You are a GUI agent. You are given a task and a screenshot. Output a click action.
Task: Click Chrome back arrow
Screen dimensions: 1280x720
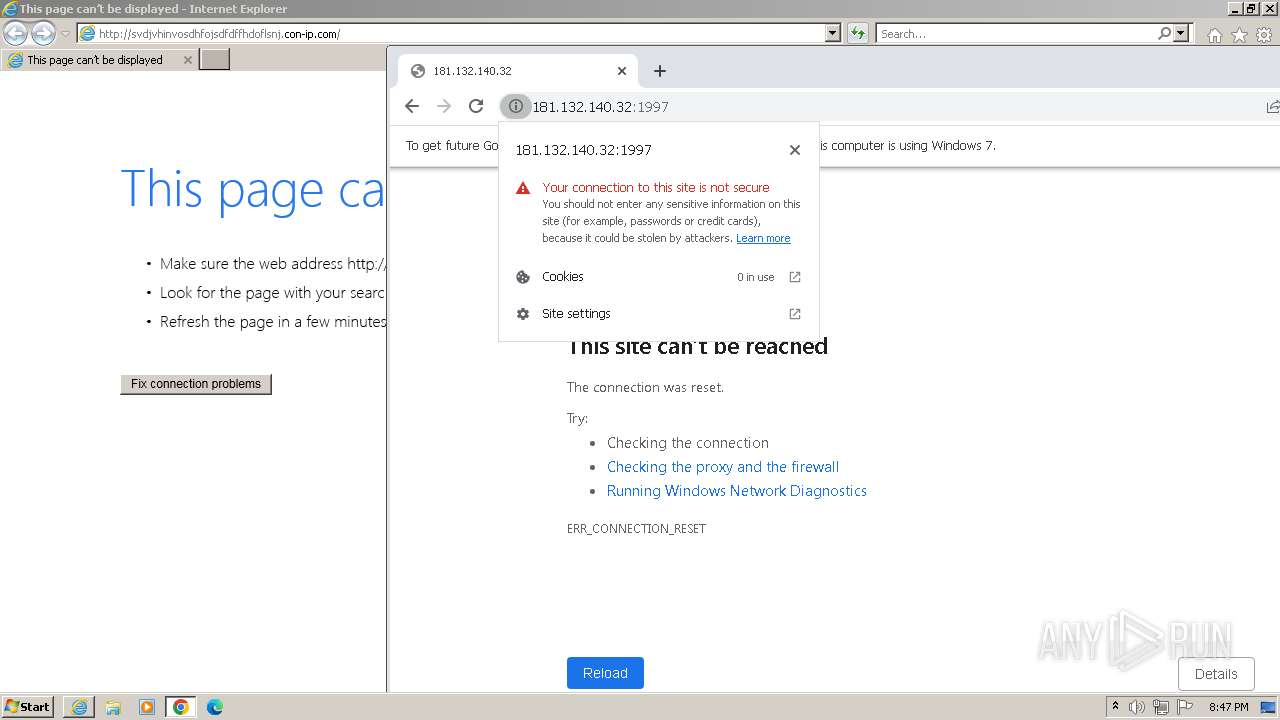pyautogui.click(x=412, y=106)
